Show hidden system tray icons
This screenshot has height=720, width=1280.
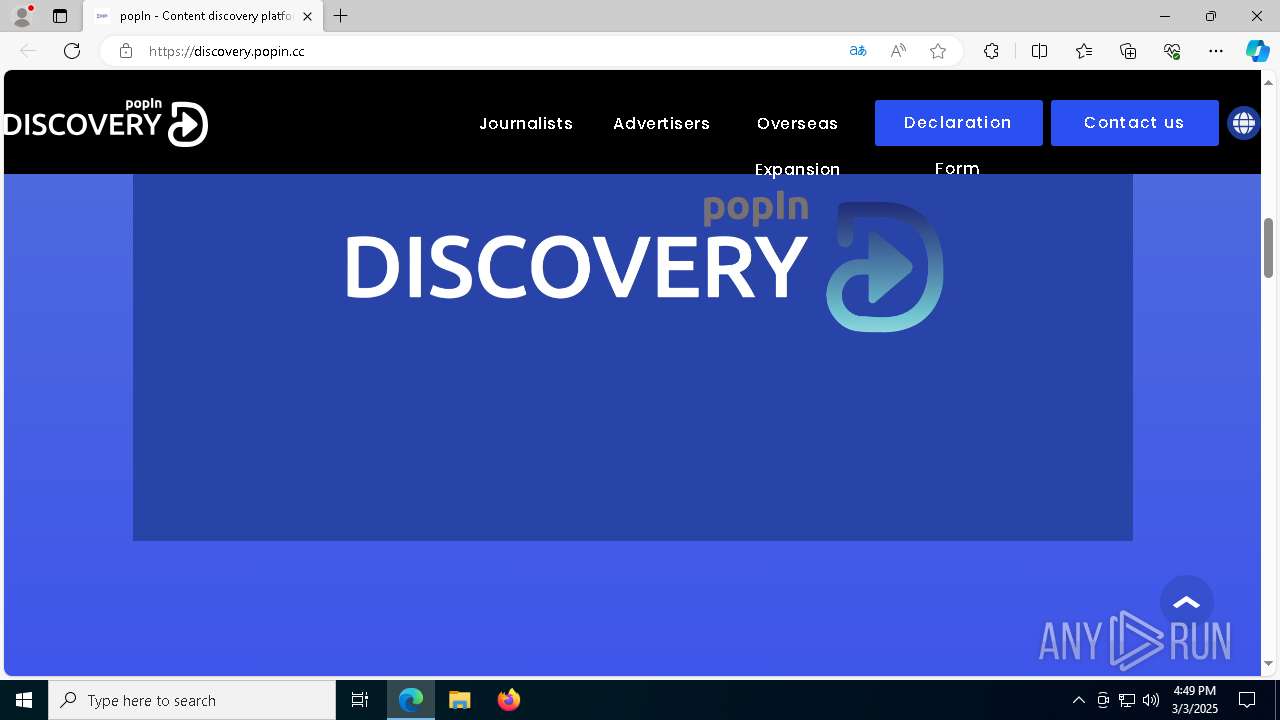pyautogui.click(x=1078, y=700)
